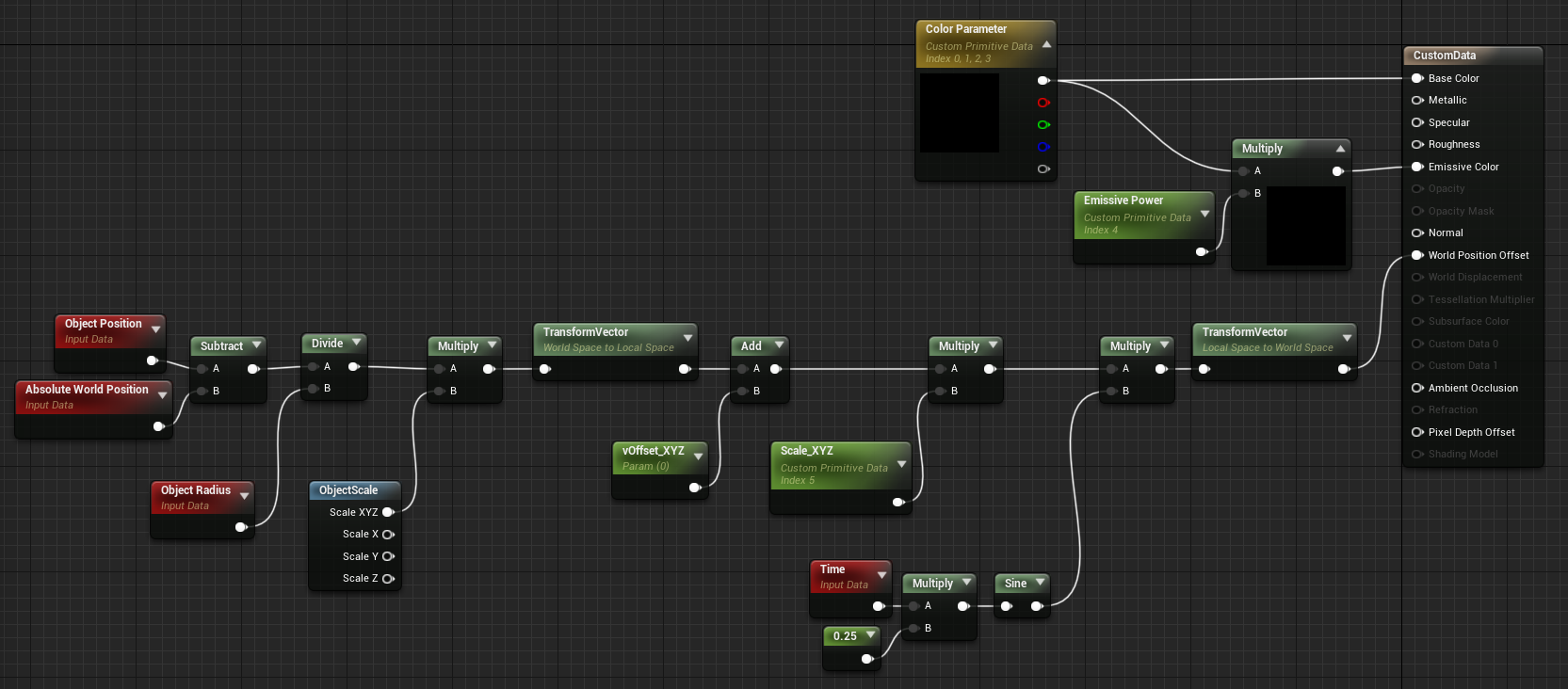The height and width of the screenshot is (689, 1568).
Task: Click the red channel output pin on Color Parameter
Action: (x=1043, y=103)
